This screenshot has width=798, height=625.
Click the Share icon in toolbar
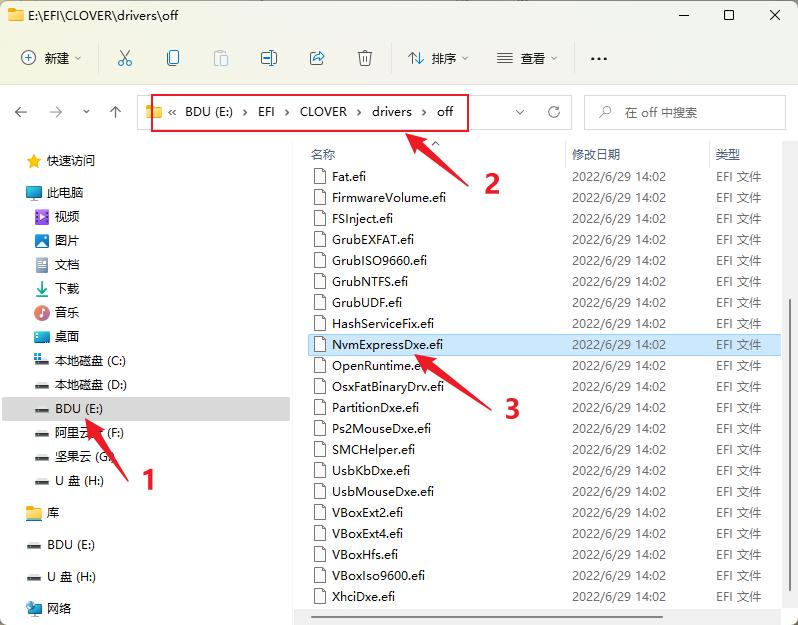pos(317,58)
